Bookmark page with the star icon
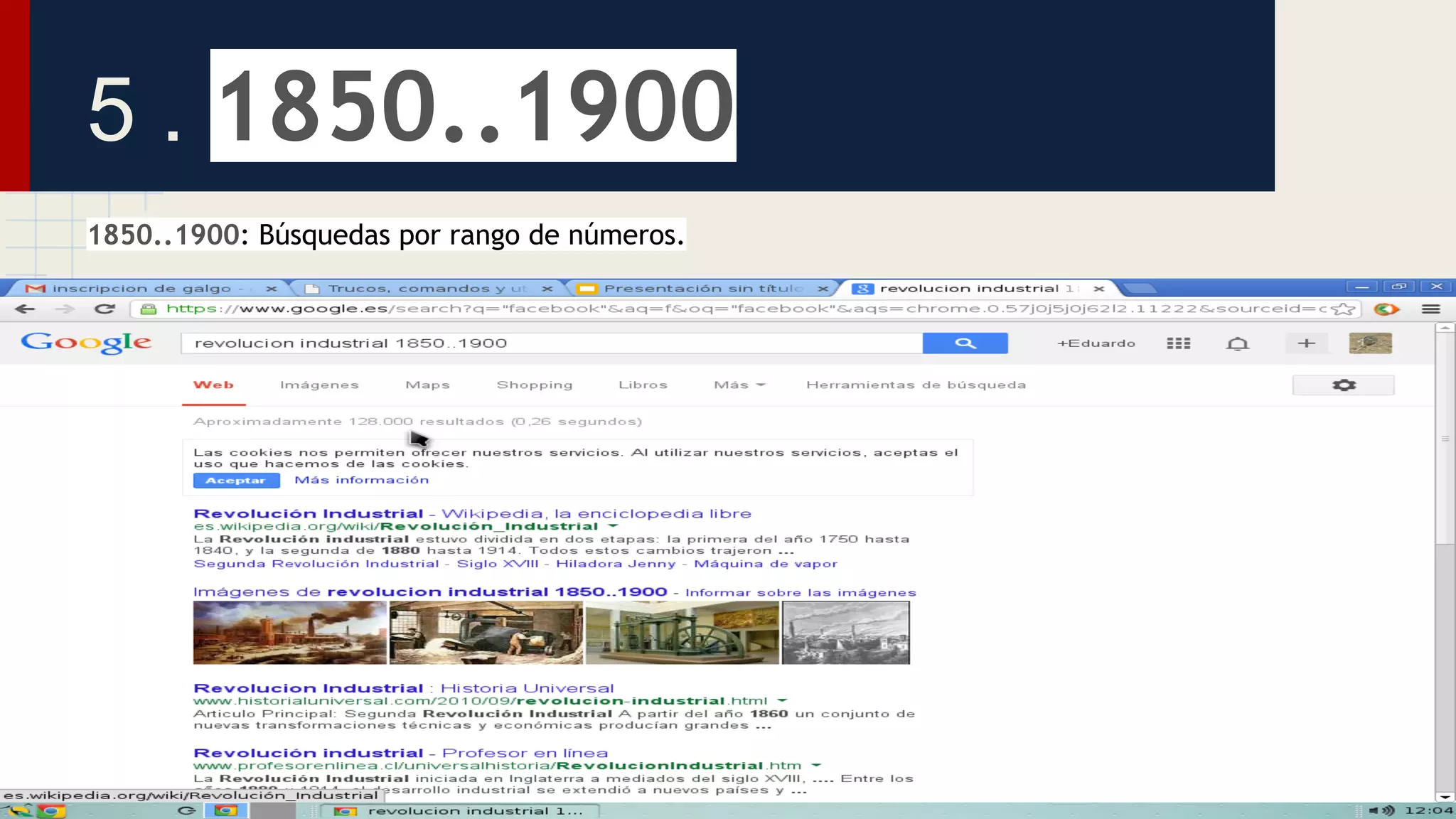This screenshot has height=819, width=1456. pyautogui.click(x=1342, y=309)
